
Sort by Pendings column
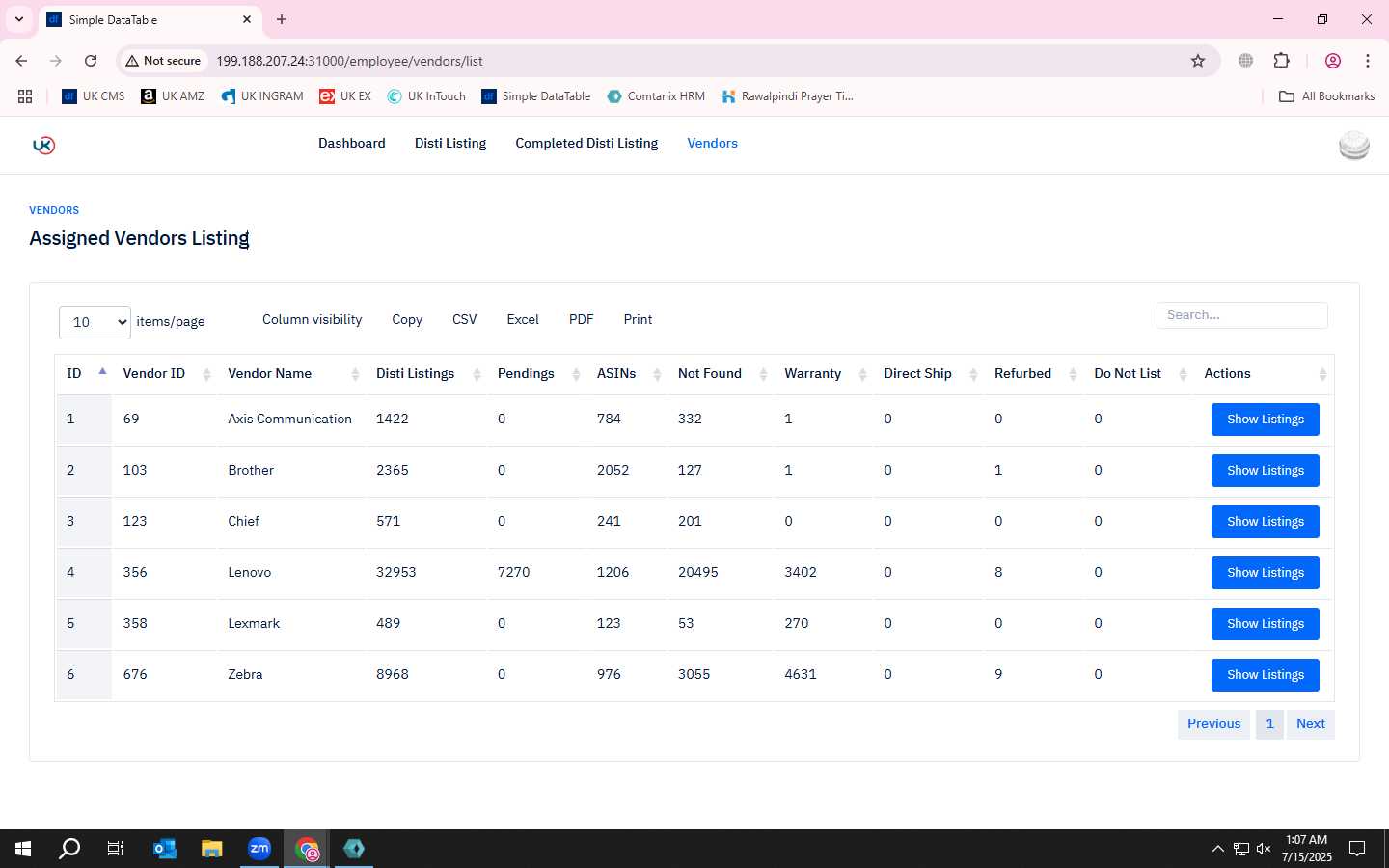[537, 373]
